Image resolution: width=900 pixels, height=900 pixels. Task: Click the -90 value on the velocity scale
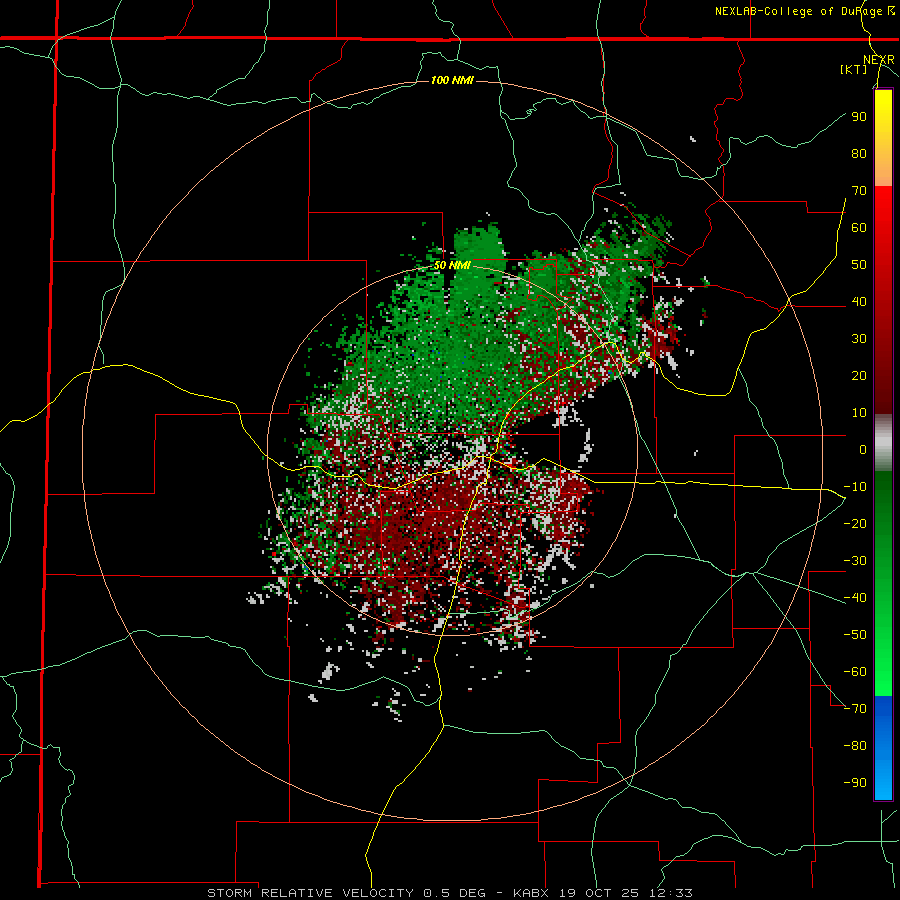click(x=855, y=783)
